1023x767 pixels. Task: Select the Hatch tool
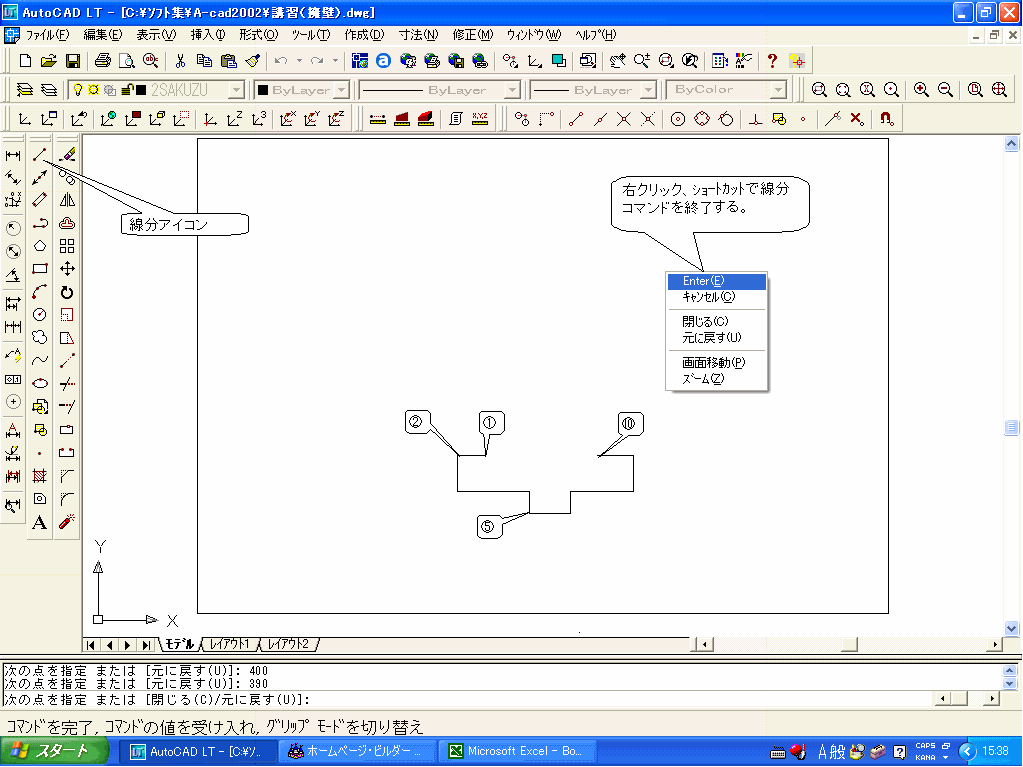pyautogui.click(x=40, y=475)
